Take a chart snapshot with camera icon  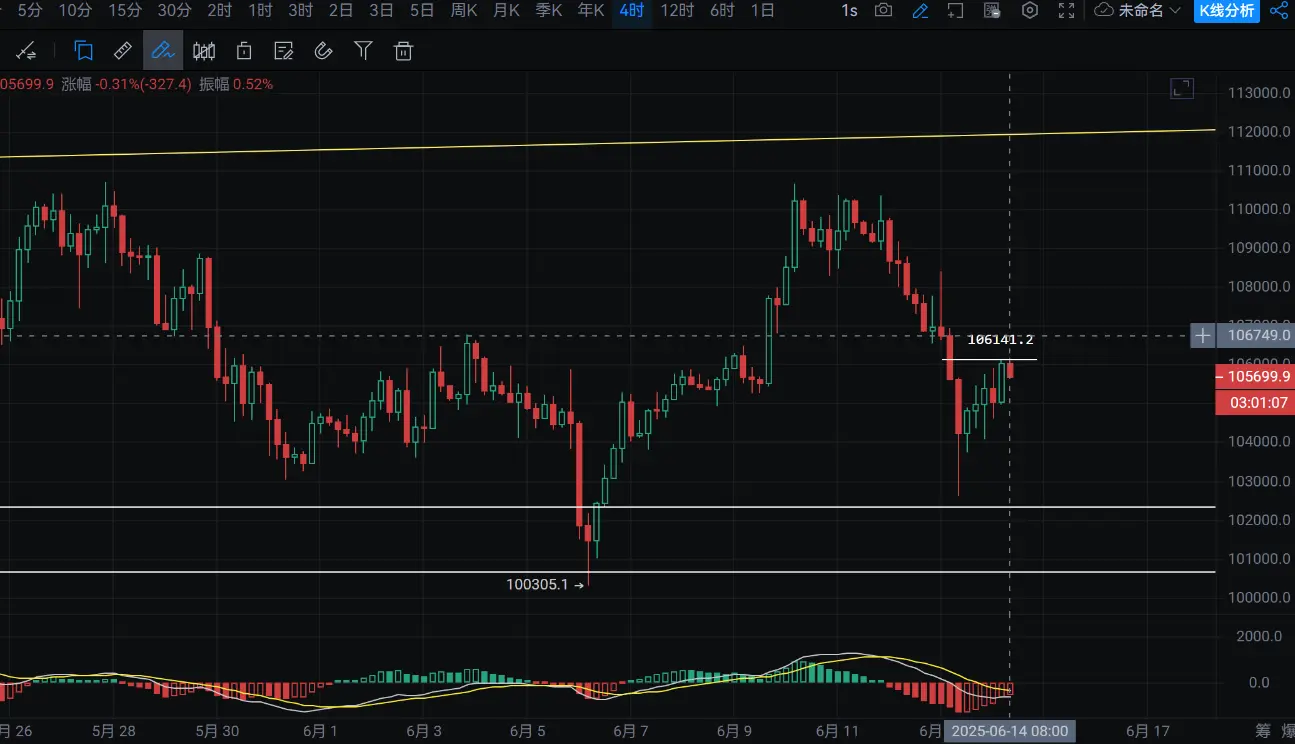pyautogui.click(x=883, y=11)
